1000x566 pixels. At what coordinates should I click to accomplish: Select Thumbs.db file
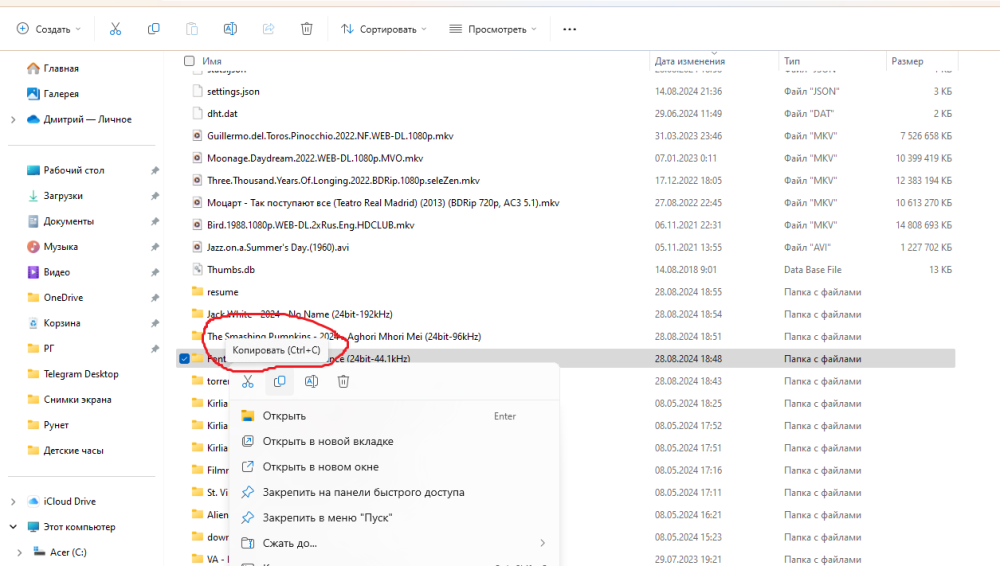(231, 270)
